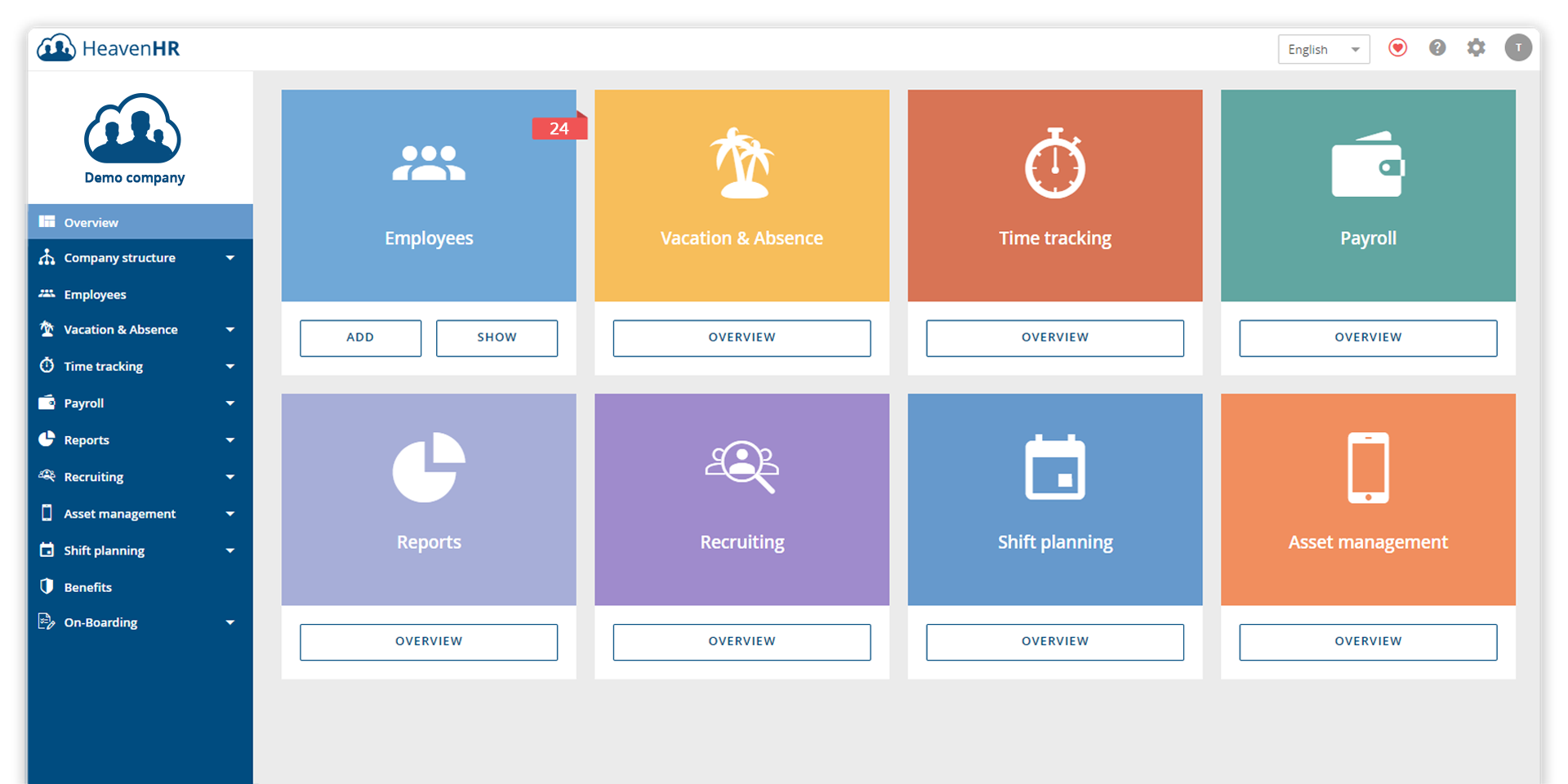Open Benefits from the sidebar
The image size is (1568, 784).
point(87,587)
